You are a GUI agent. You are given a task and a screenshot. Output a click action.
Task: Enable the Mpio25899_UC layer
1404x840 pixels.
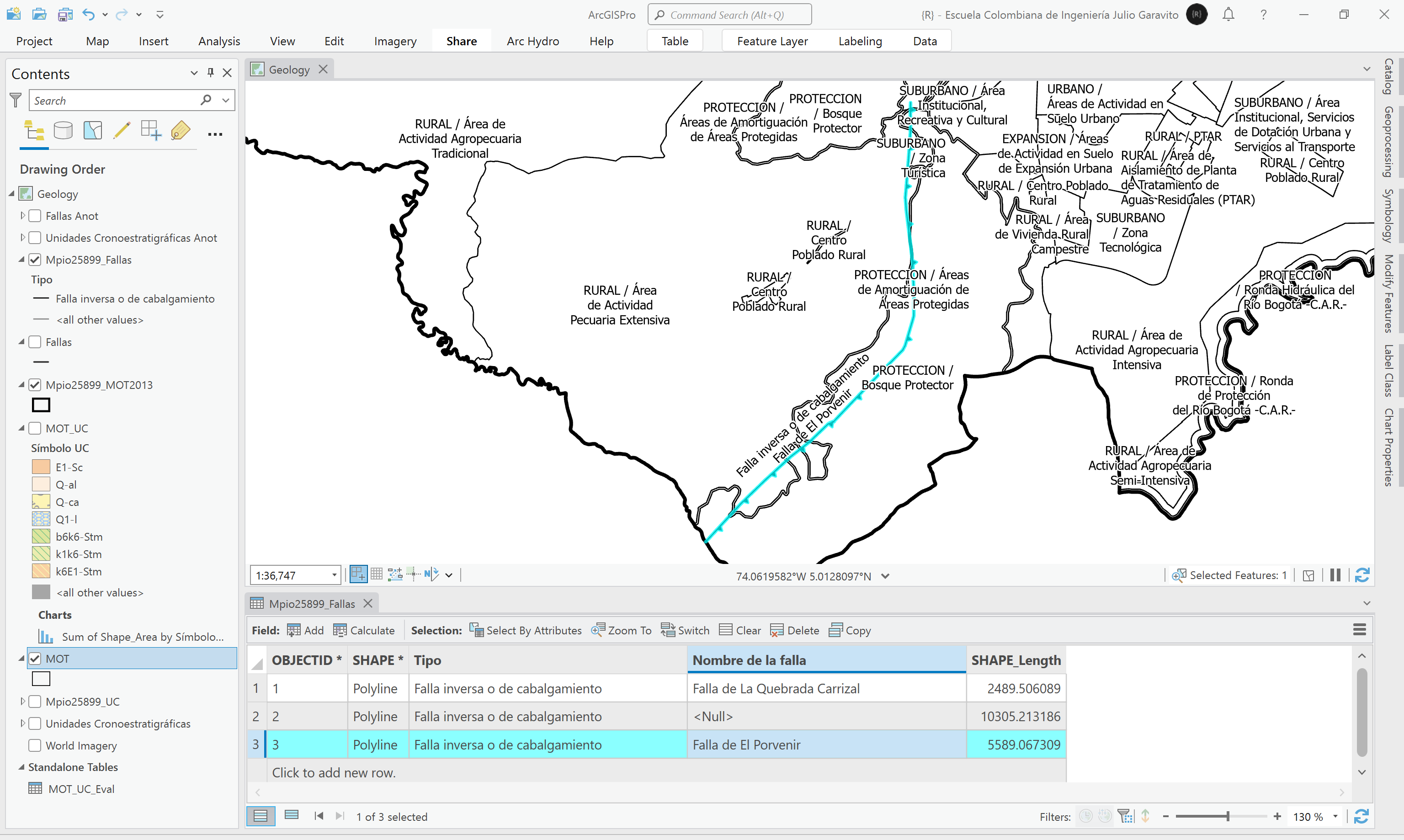point(35,702)
